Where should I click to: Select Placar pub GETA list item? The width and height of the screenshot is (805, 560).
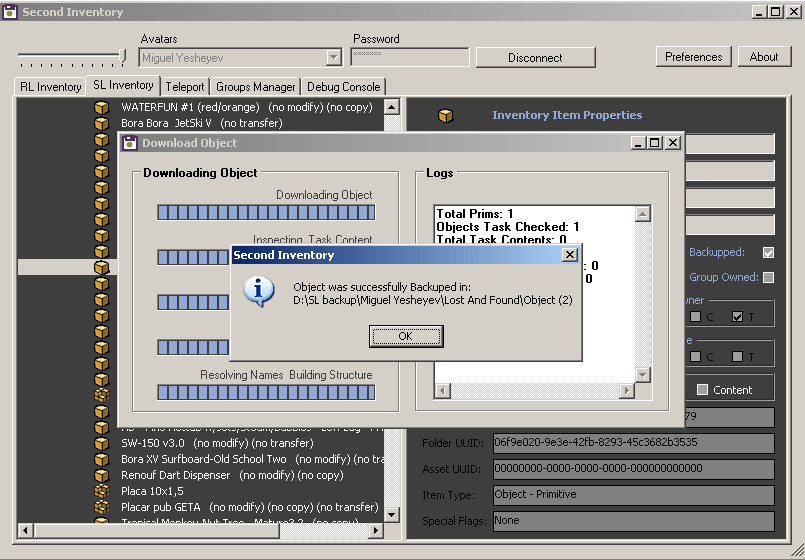(x=250, y=507)
